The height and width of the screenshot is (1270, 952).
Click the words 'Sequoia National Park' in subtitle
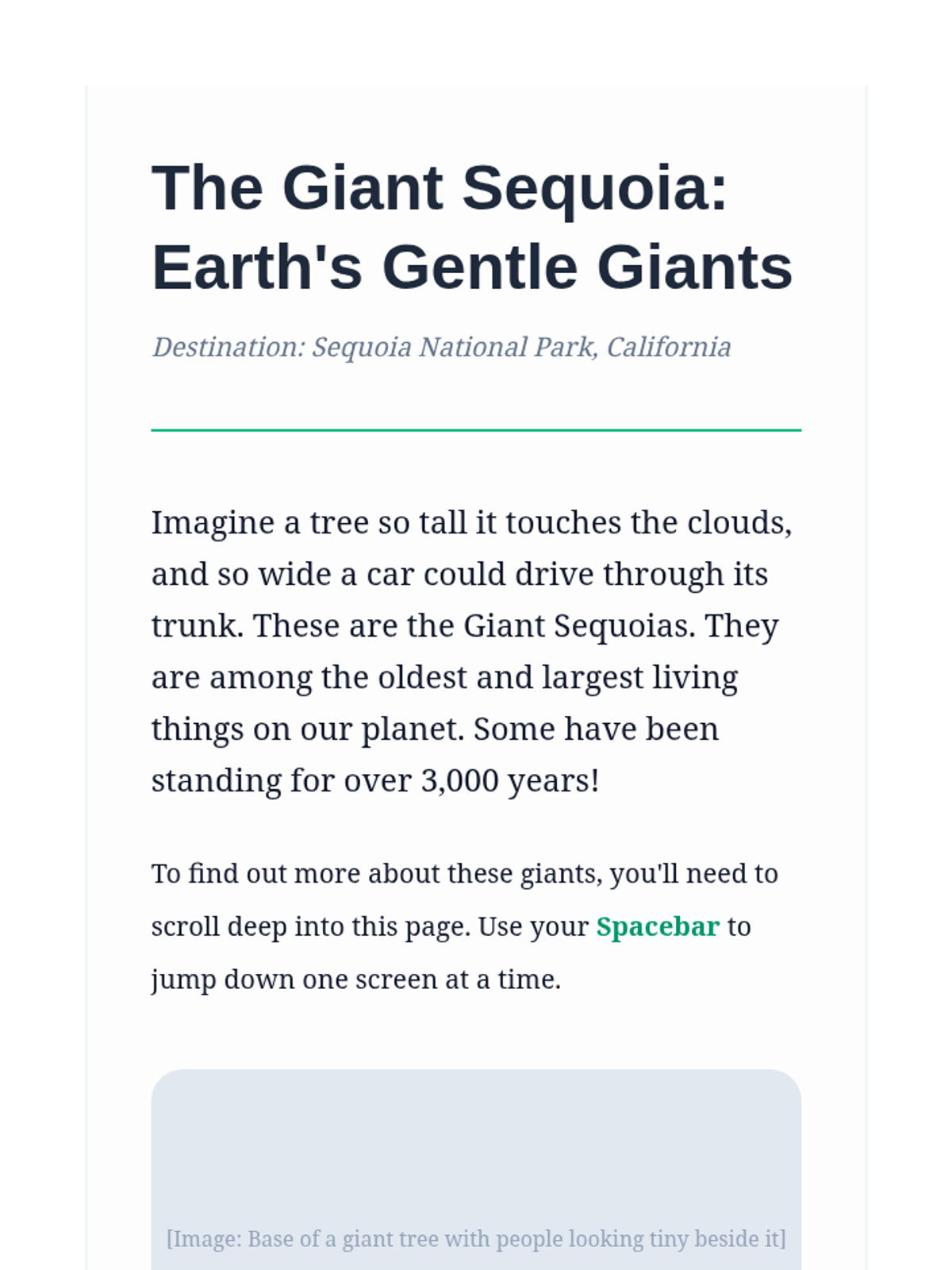tap(455, 348)
